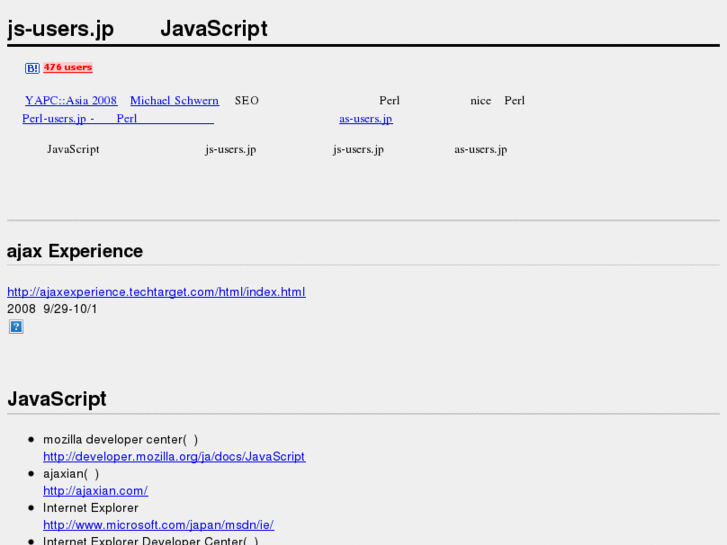Click the JavaScript section heading

pyautogui.click(x=57, y=399)
